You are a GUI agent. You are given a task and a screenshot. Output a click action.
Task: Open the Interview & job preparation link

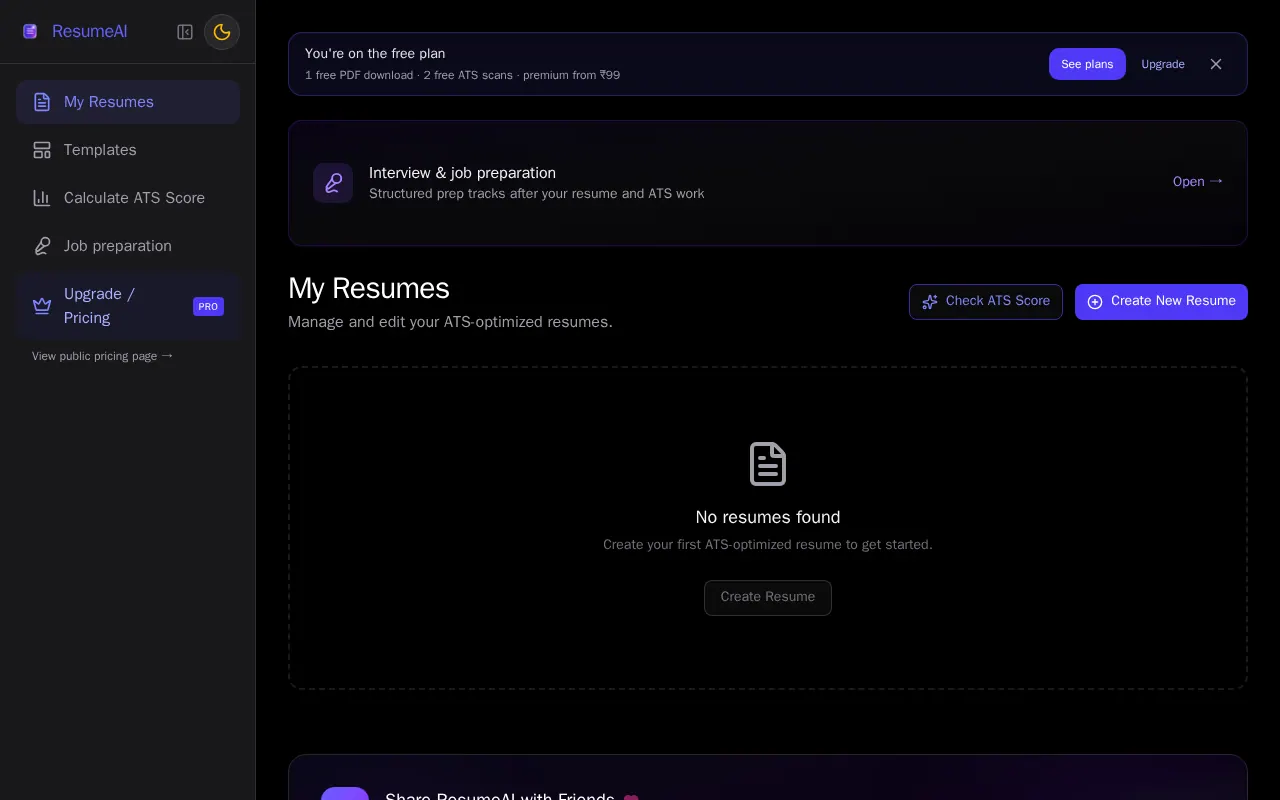1198,181
